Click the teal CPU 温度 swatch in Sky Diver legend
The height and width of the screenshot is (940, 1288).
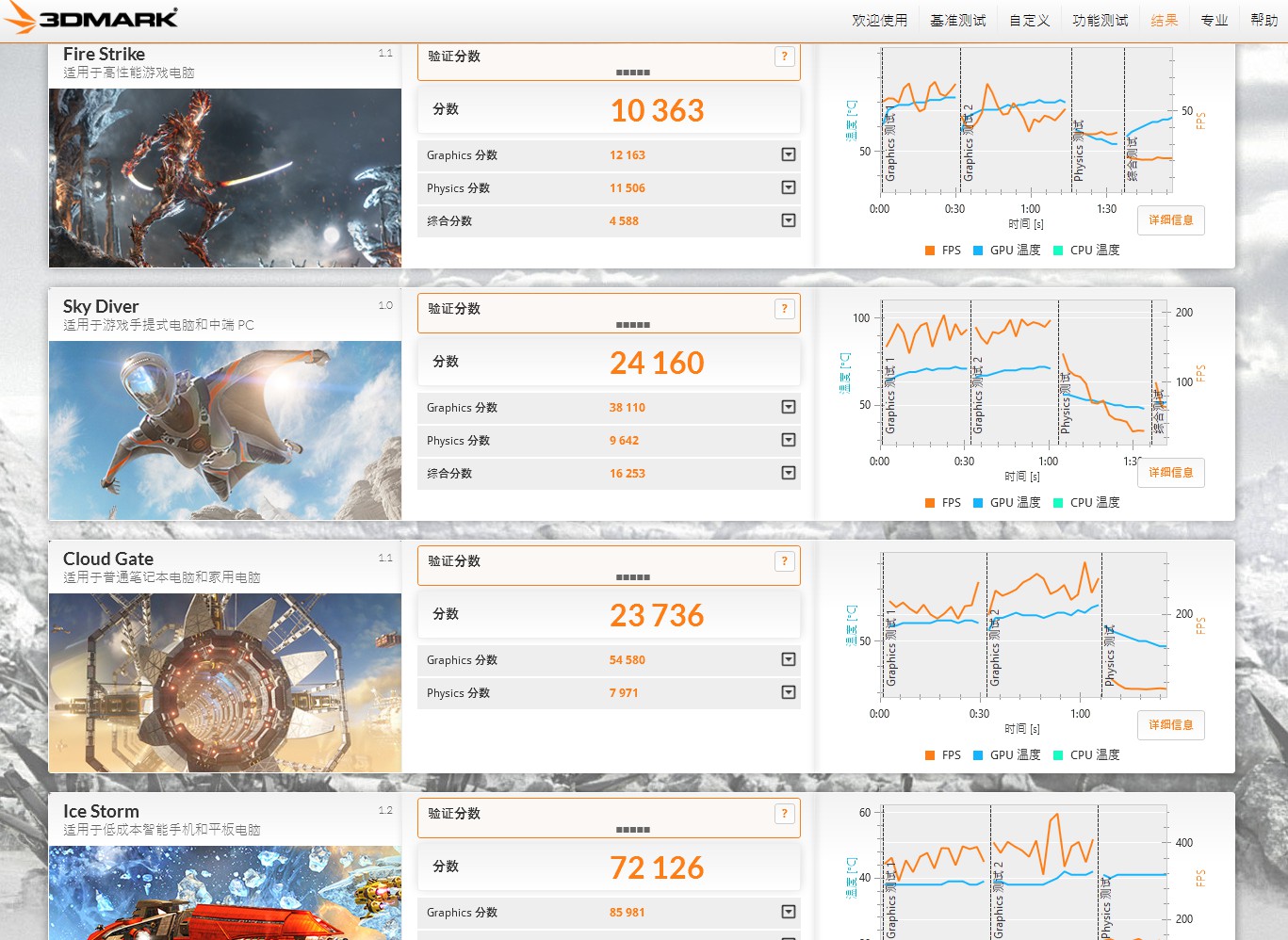click(x=1058, y=503)
